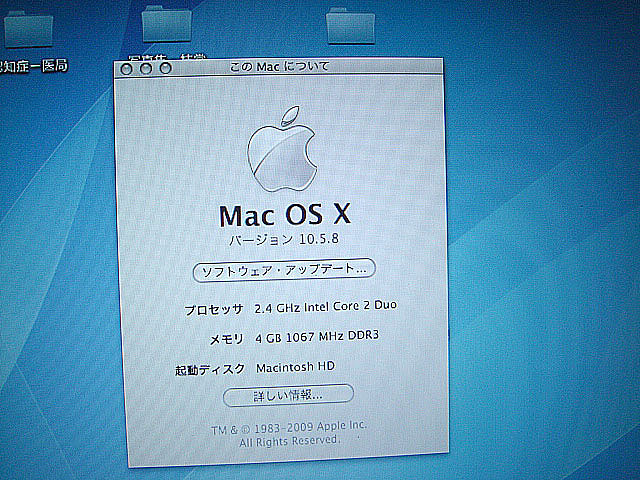Click the TM & © 1983-2009 Apple Inc. text
The width and height of the screenshot is (640, 480).
[x=289, y=427]
